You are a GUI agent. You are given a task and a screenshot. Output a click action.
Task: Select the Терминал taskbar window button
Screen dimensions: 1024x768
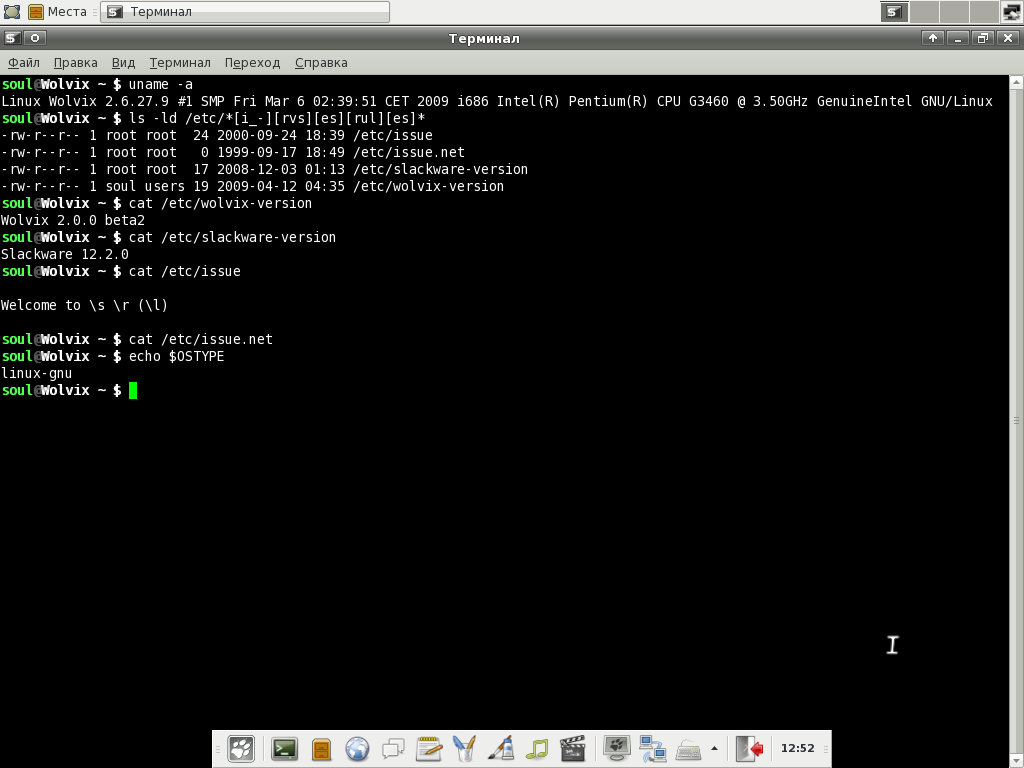tap(245, 12)
